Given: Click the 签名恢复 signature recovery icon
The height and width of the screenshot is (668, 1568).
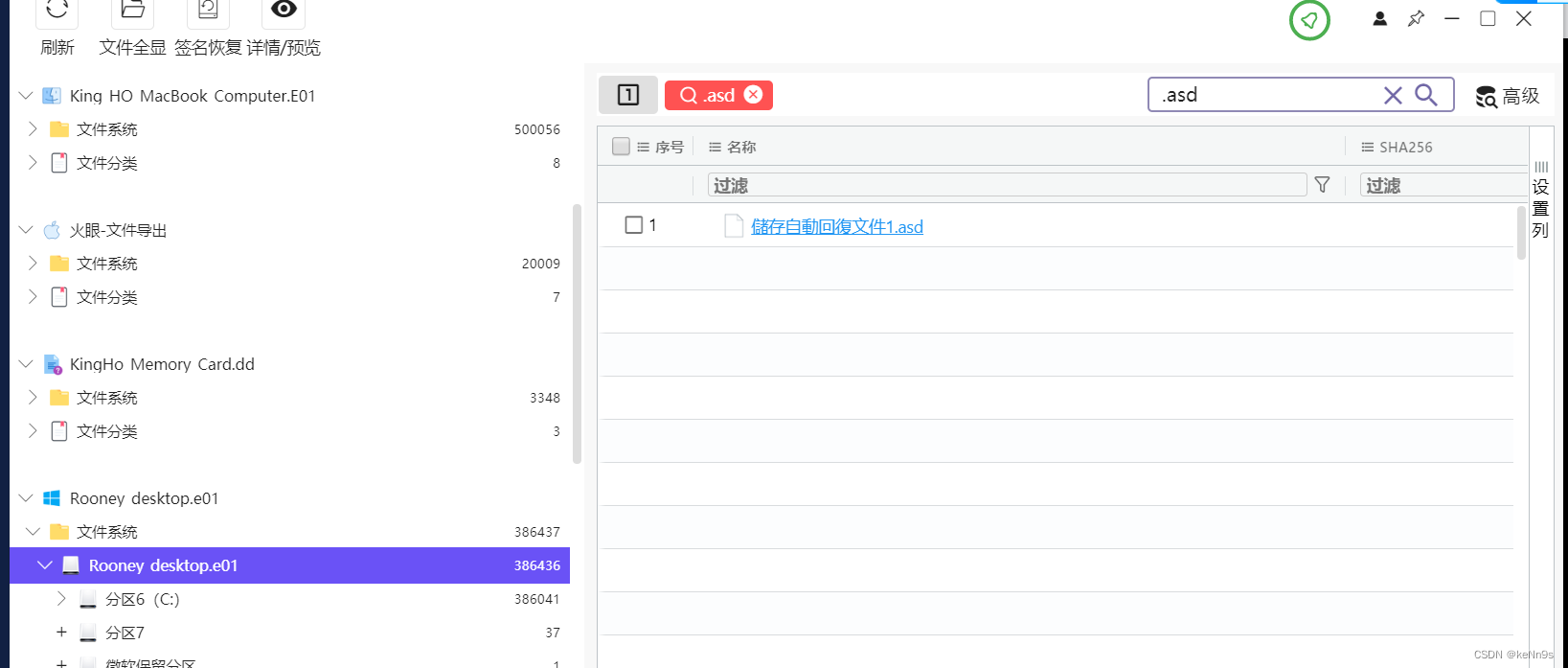Looking at the screenshot, I should (208, 12).
